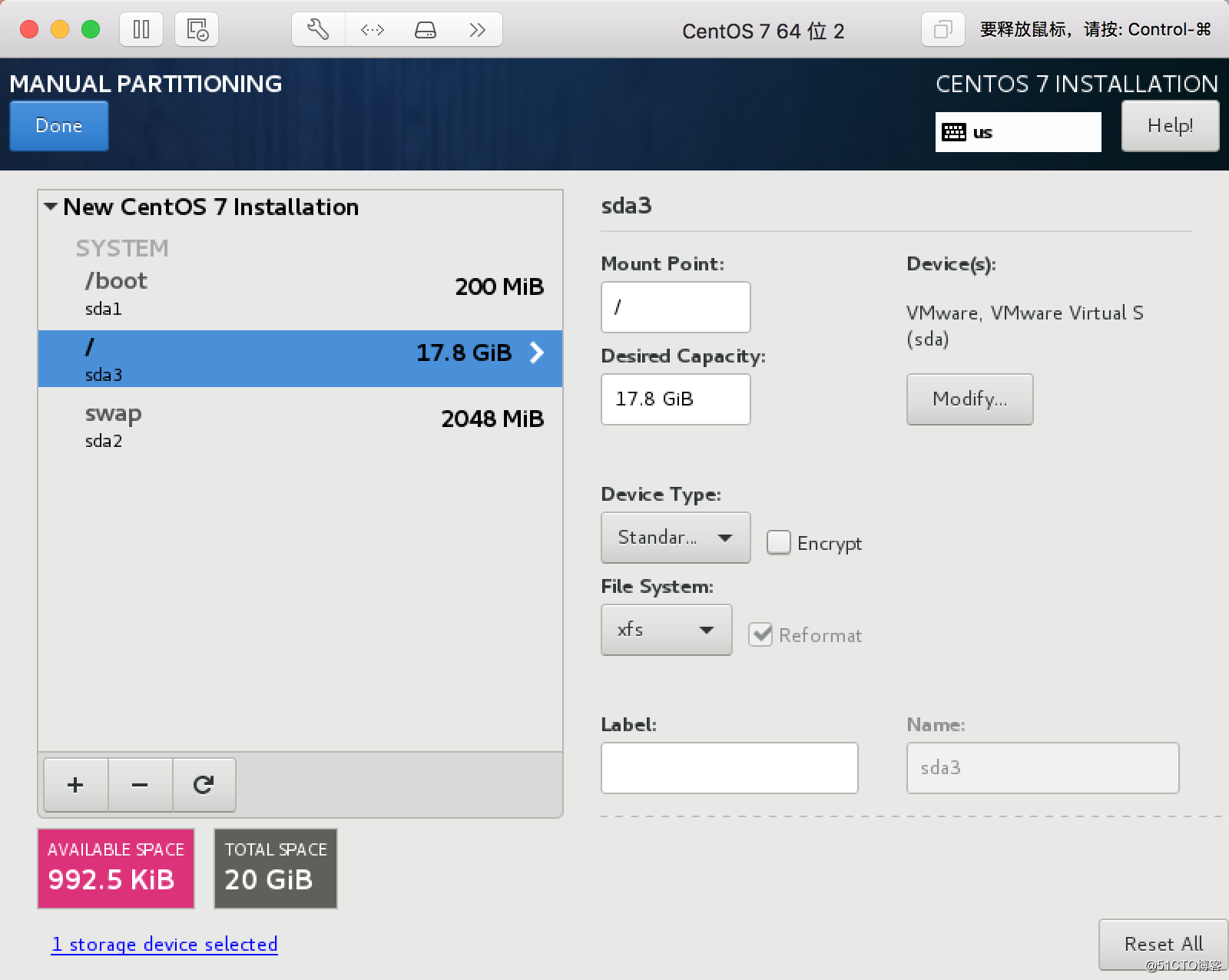Remove selected mount point with minus button
This screenshot has height=980, width=1229.
coord(140,785)
